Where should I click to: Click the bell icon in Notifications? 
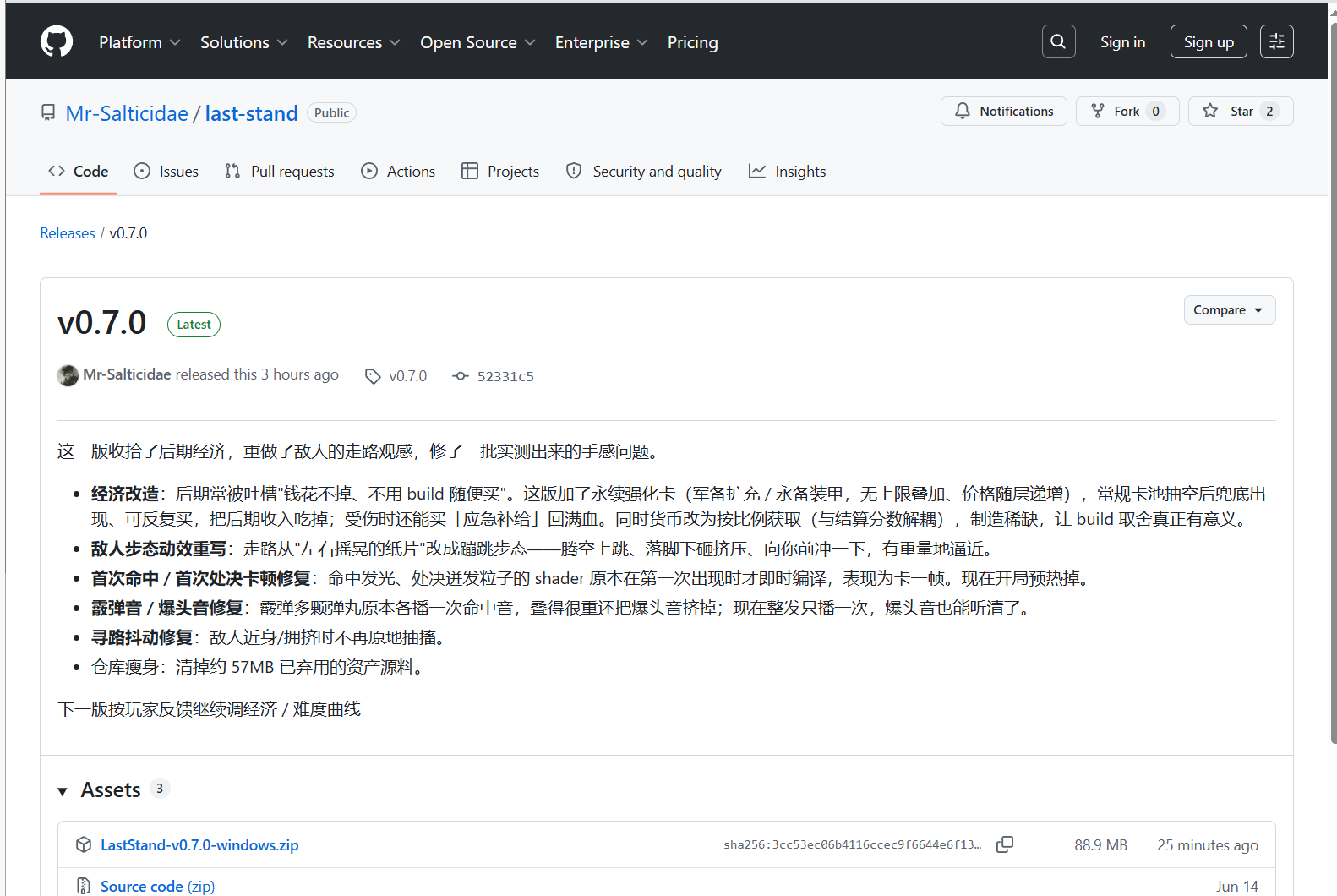pos(963,111)
